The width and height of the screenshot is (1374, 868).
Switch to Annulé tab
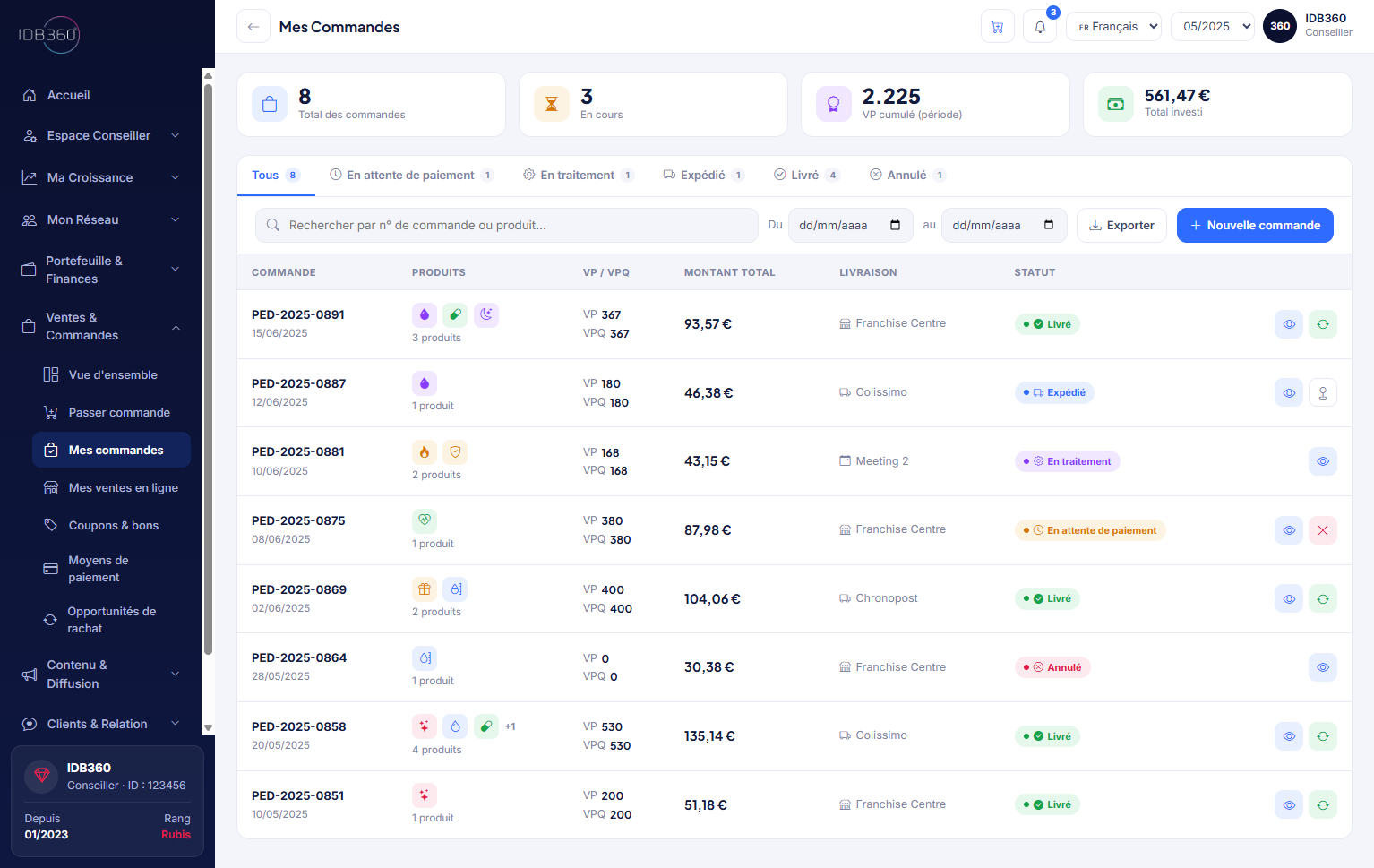(907, 176)
